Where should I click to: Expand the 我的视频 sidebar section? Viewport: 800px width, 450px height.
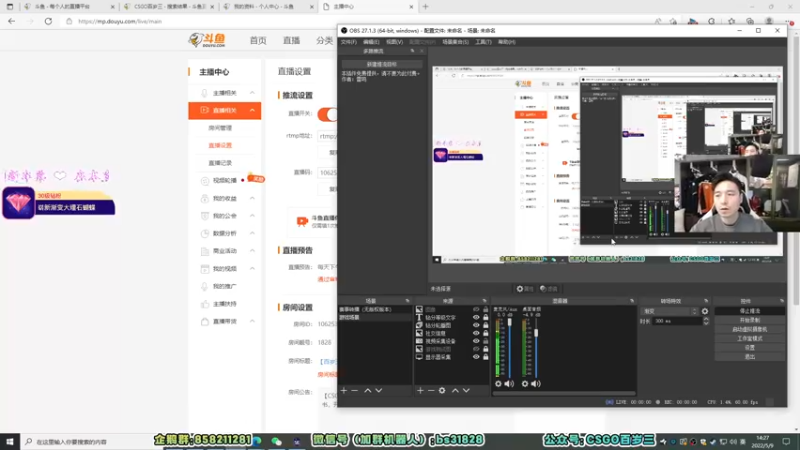[x=252, y=268]
